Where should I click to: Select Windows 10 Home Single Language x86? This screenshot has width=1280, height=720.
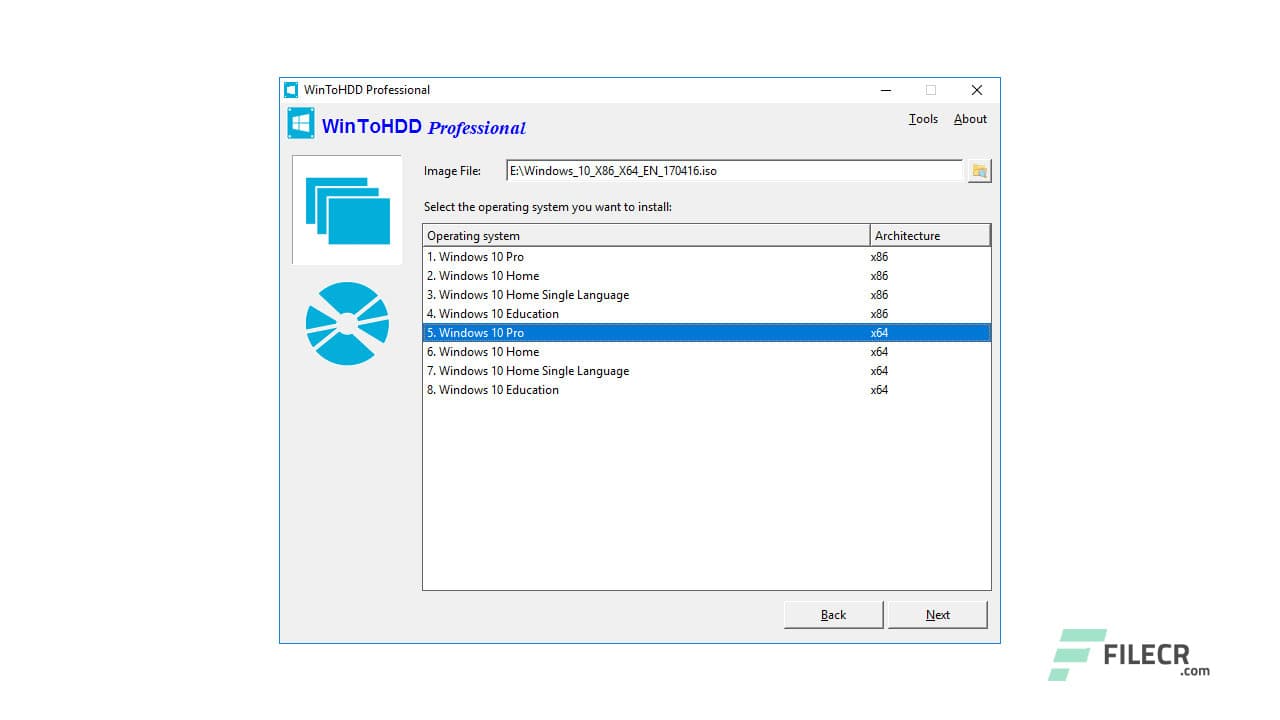(x=600, y=294)
